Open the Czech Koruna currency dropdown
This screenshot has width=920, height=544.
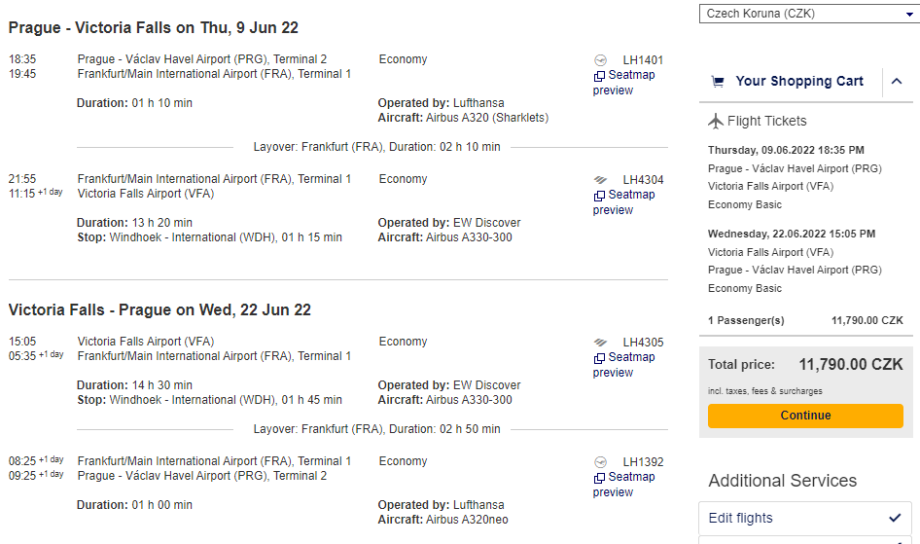coord(808,14)
